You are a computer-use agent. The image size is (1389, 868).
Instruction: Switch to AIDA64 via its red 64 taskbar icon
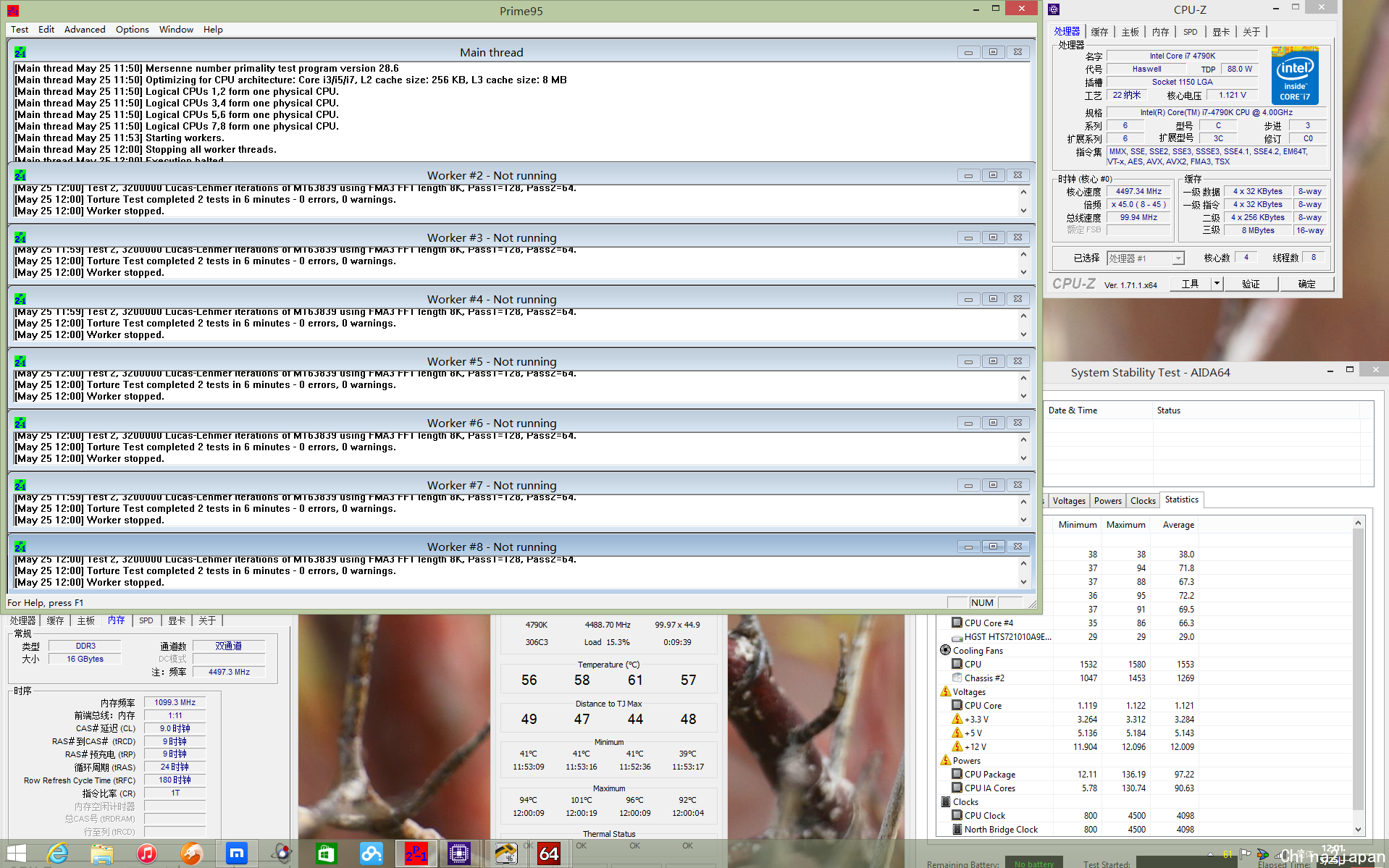tap(549, 854)
